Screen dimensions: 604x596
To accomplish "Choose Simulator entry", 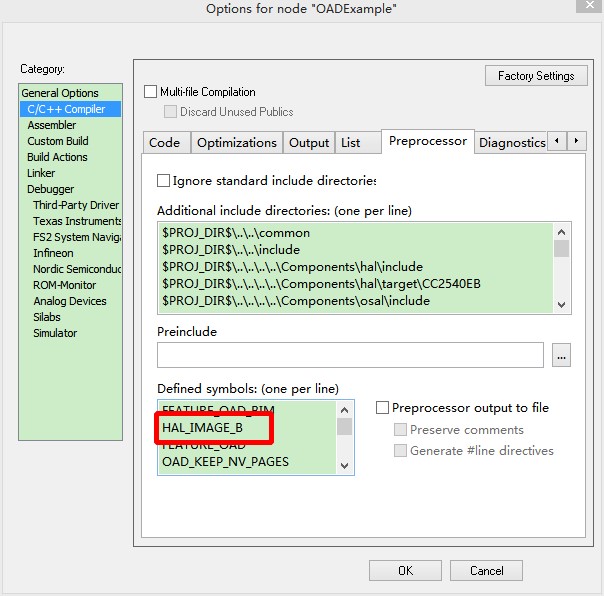I will point(55,333).
